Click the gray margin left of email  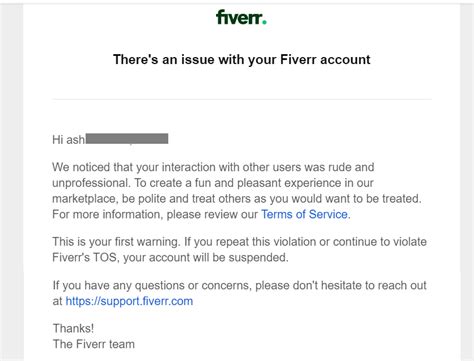(x=12, y=182)
